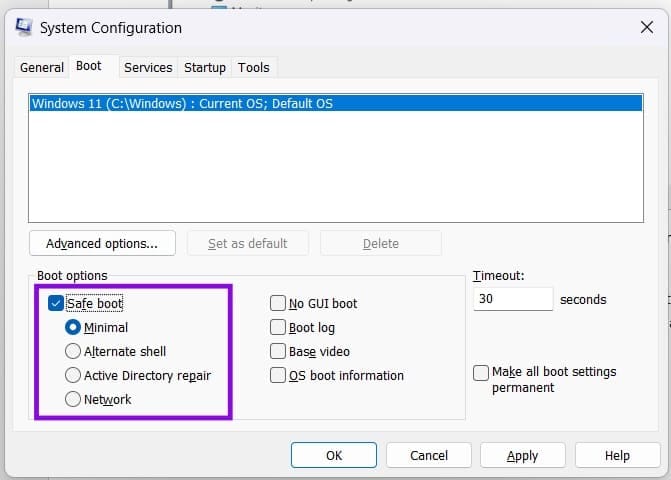
Task: Select the Boot tab
Action: click(x=89, y=66)
